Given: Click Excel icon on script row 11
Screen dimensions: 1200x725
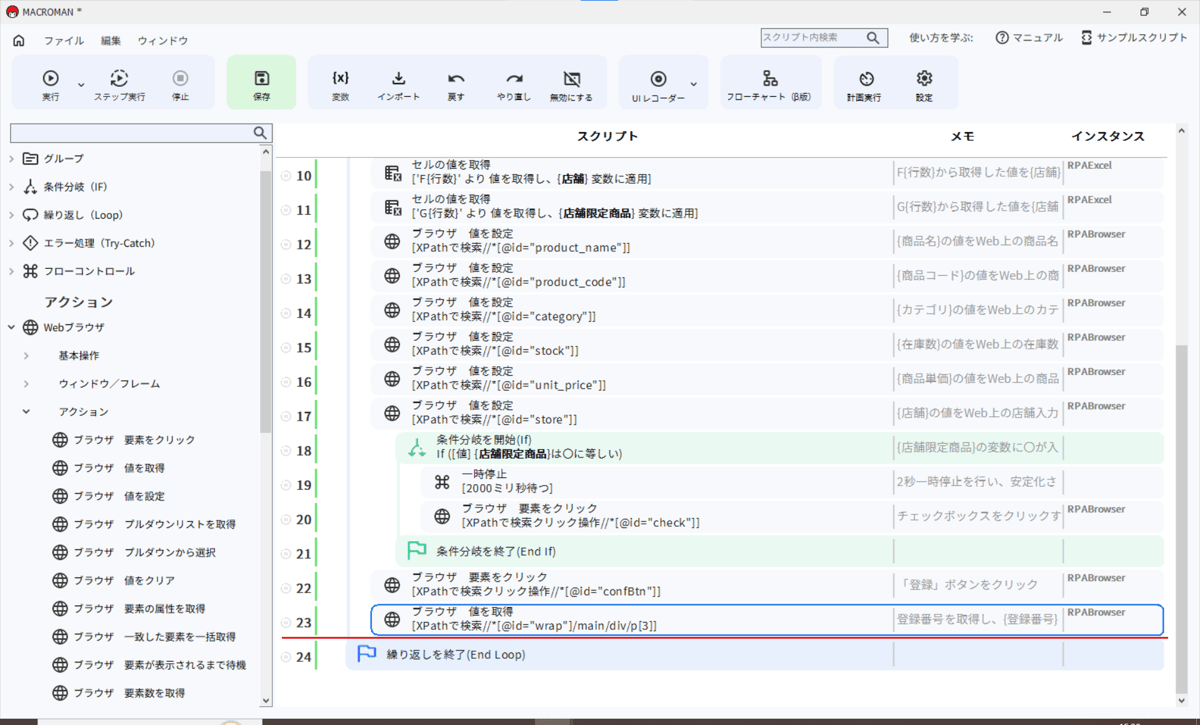Looking at the screenshot, I should [x=393, y=208].
